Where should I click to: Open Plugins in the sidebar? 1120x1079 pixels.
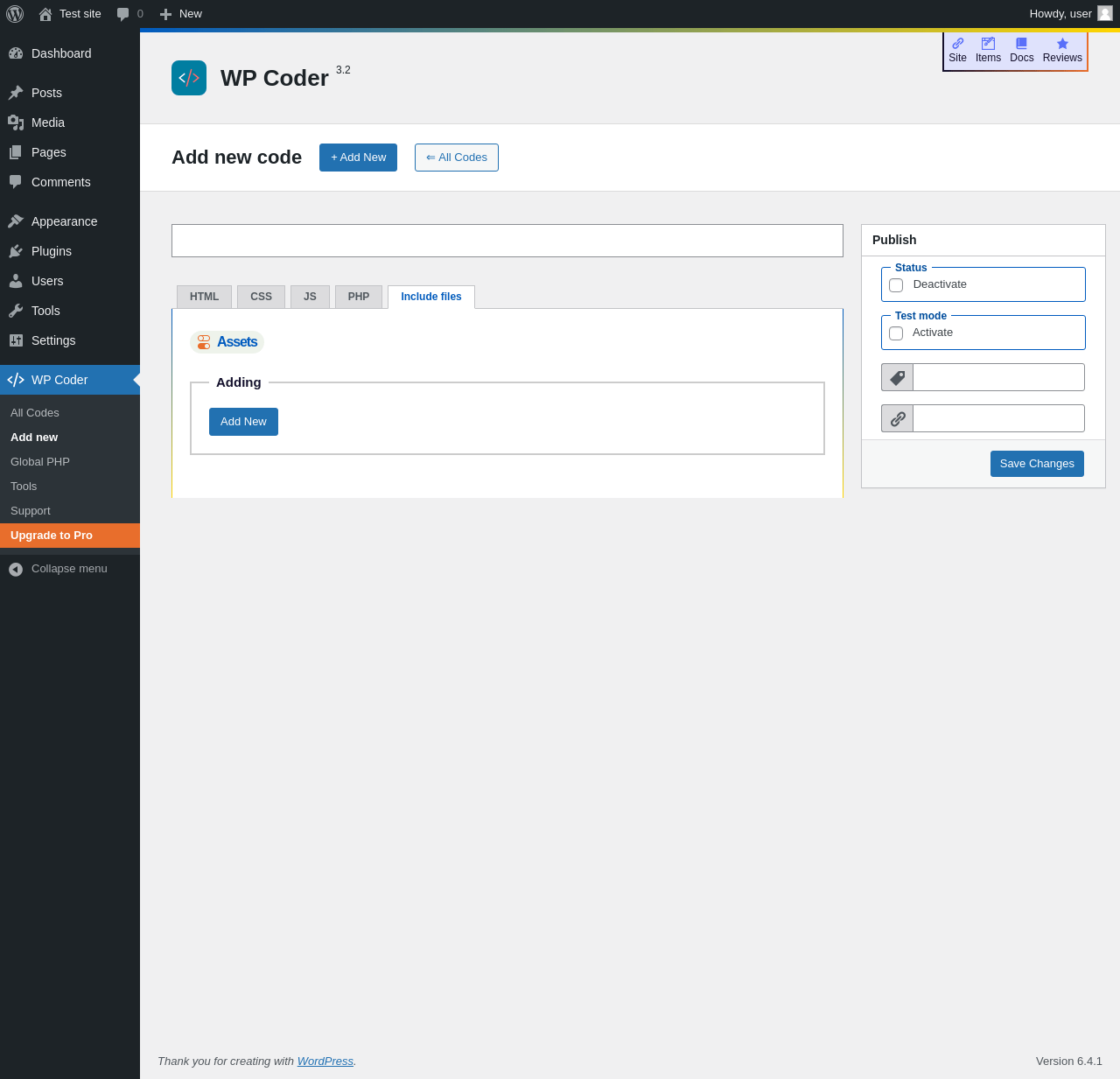click(70, 251)
